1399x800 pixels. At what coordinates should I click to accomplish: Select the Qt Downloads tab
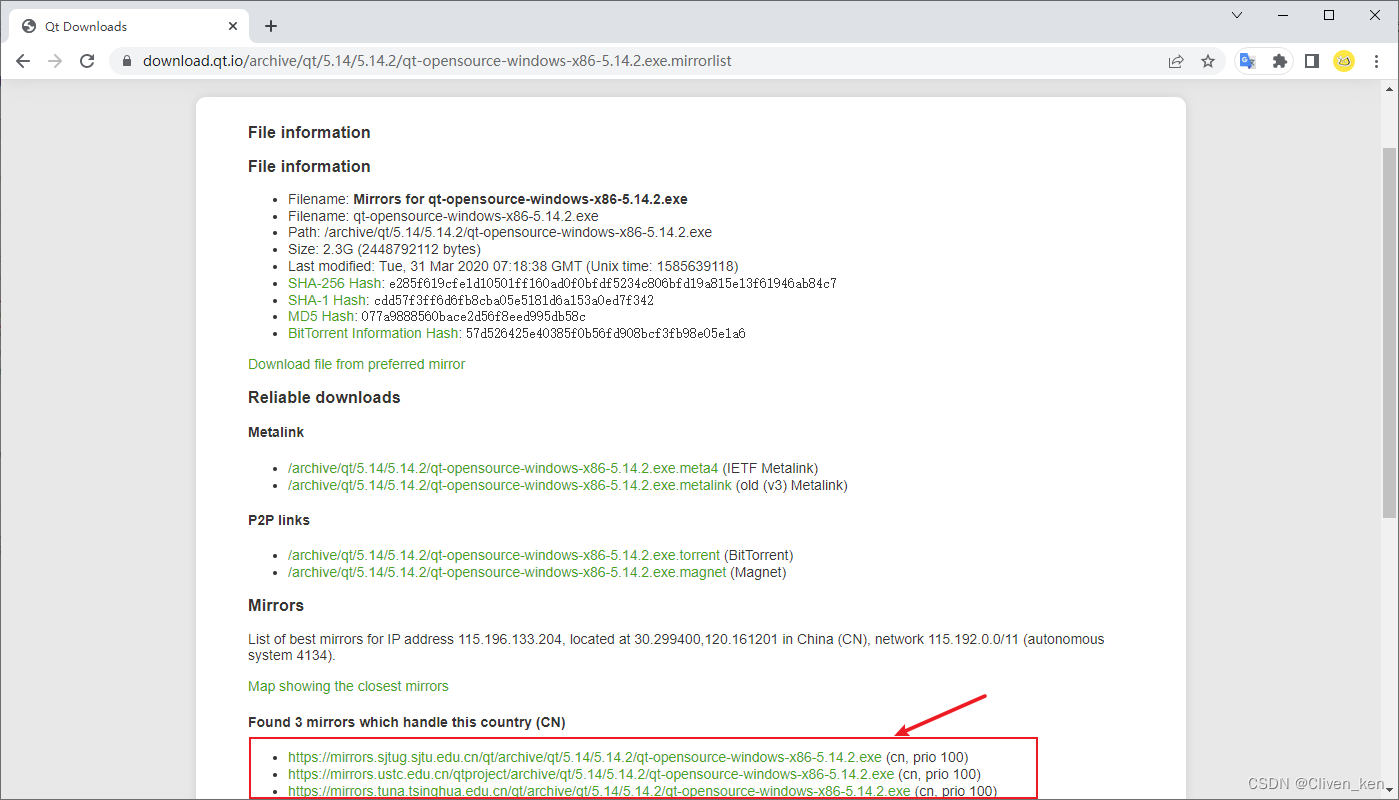(128, 26)
